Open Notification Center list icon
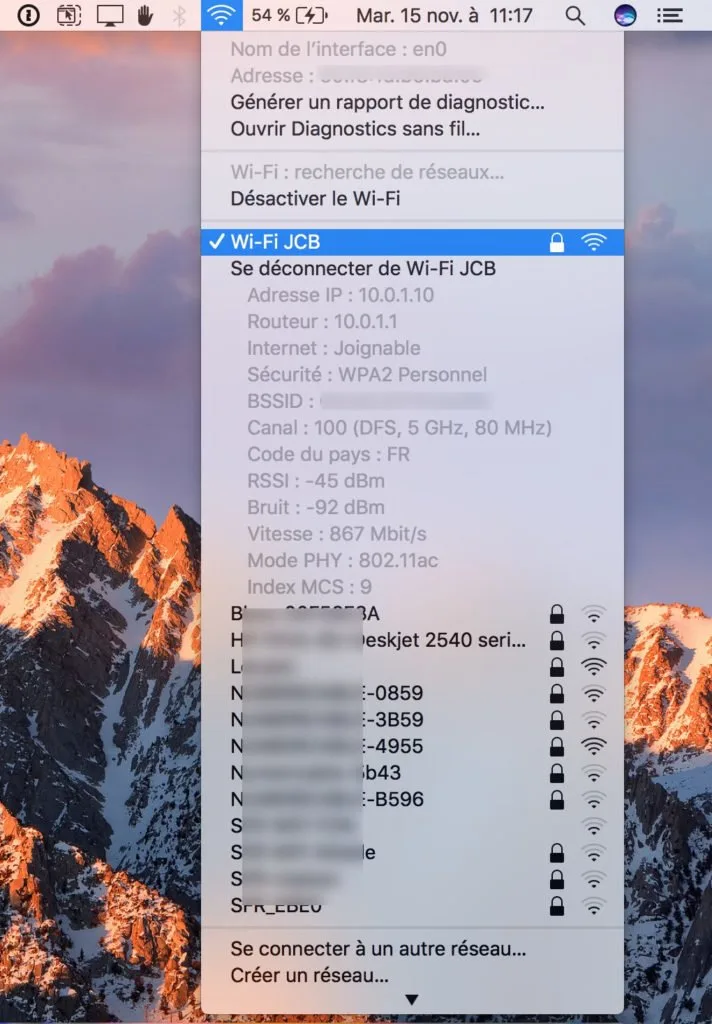 pos(670,14)
